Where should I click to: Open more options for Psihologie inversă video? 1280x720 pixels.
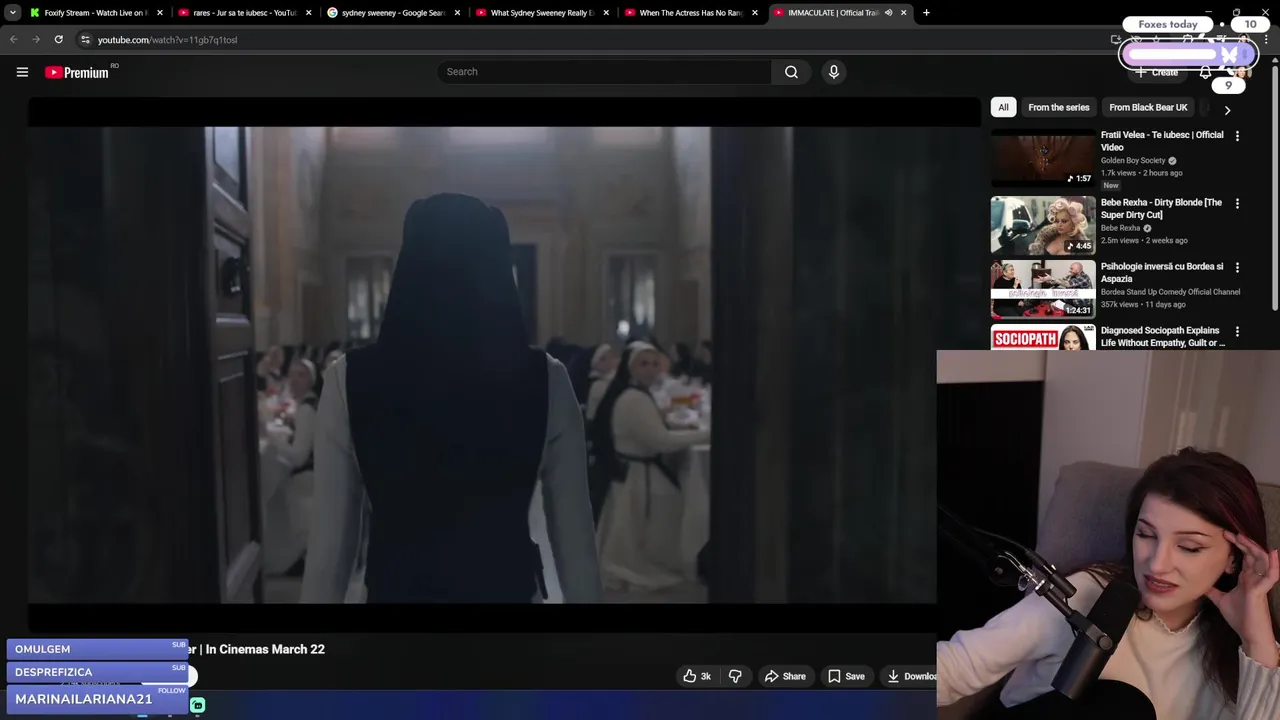(1237, 267)
